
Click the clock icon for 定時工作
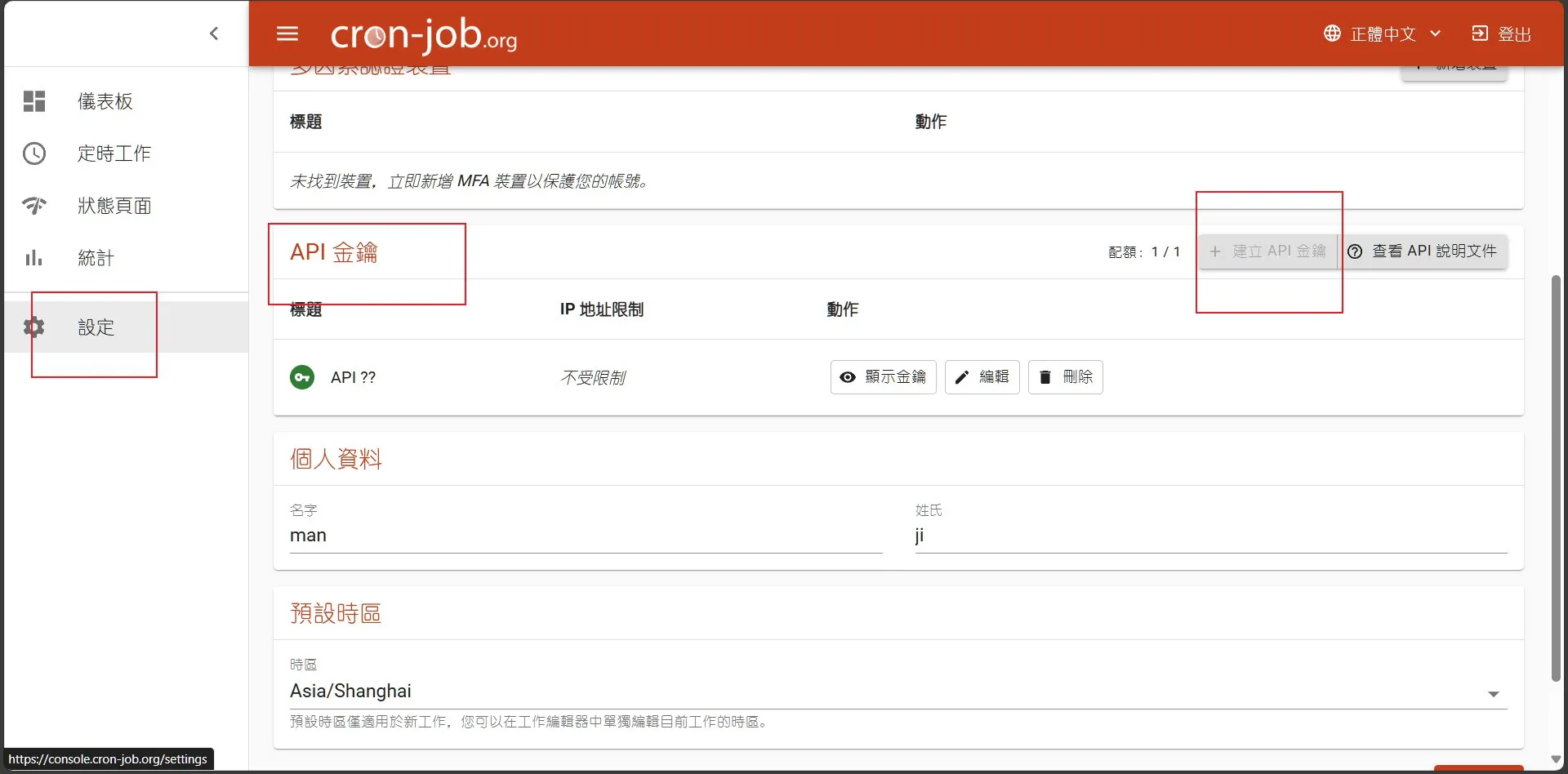[34, 153]
